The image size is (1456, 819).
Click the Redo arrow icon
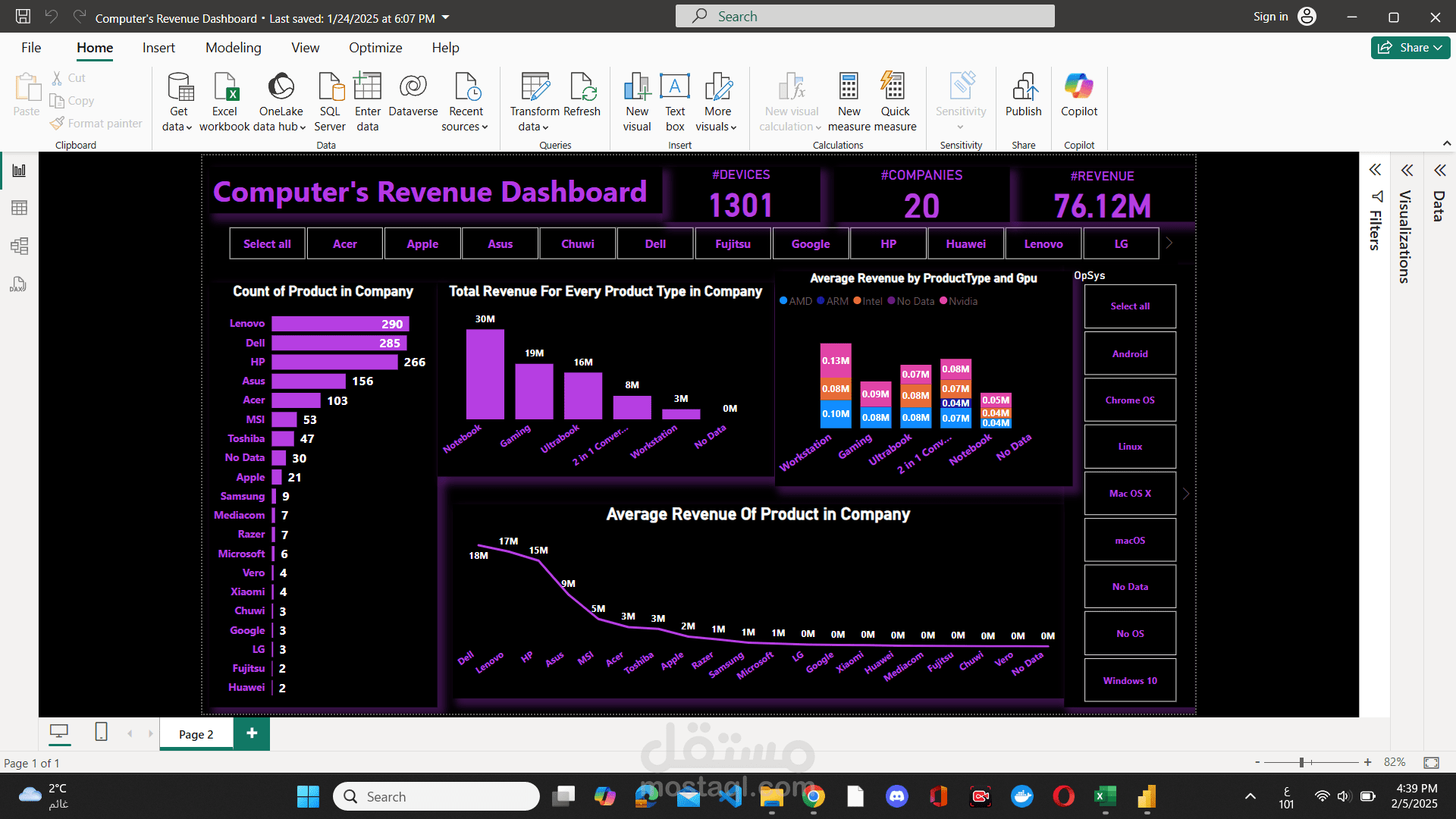[80, 17]
